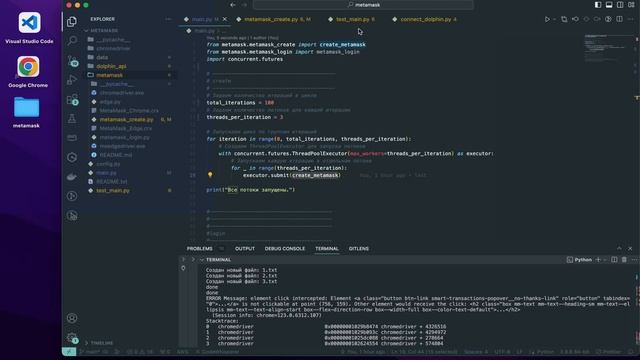Switch to the metamask_create.py editor tab
The image size is (640, 360).
[273, 19]
